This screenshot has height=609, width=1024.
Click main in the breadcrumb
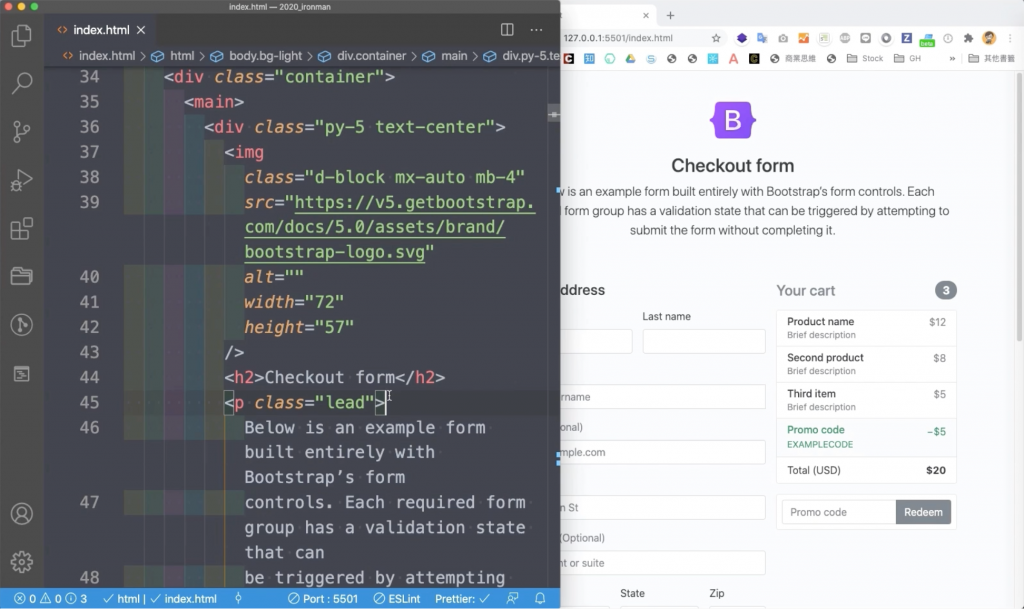tap(454, 56)
